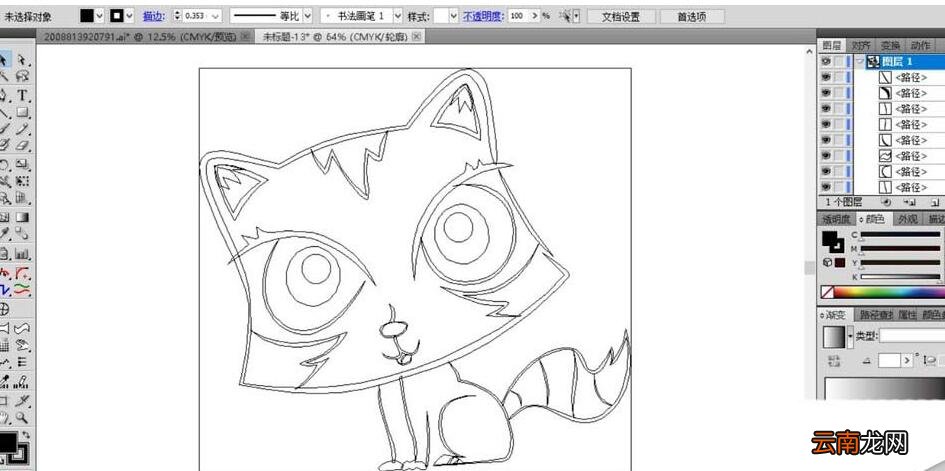Select the circular crosshair tool in toolbox

coord(4,309)
